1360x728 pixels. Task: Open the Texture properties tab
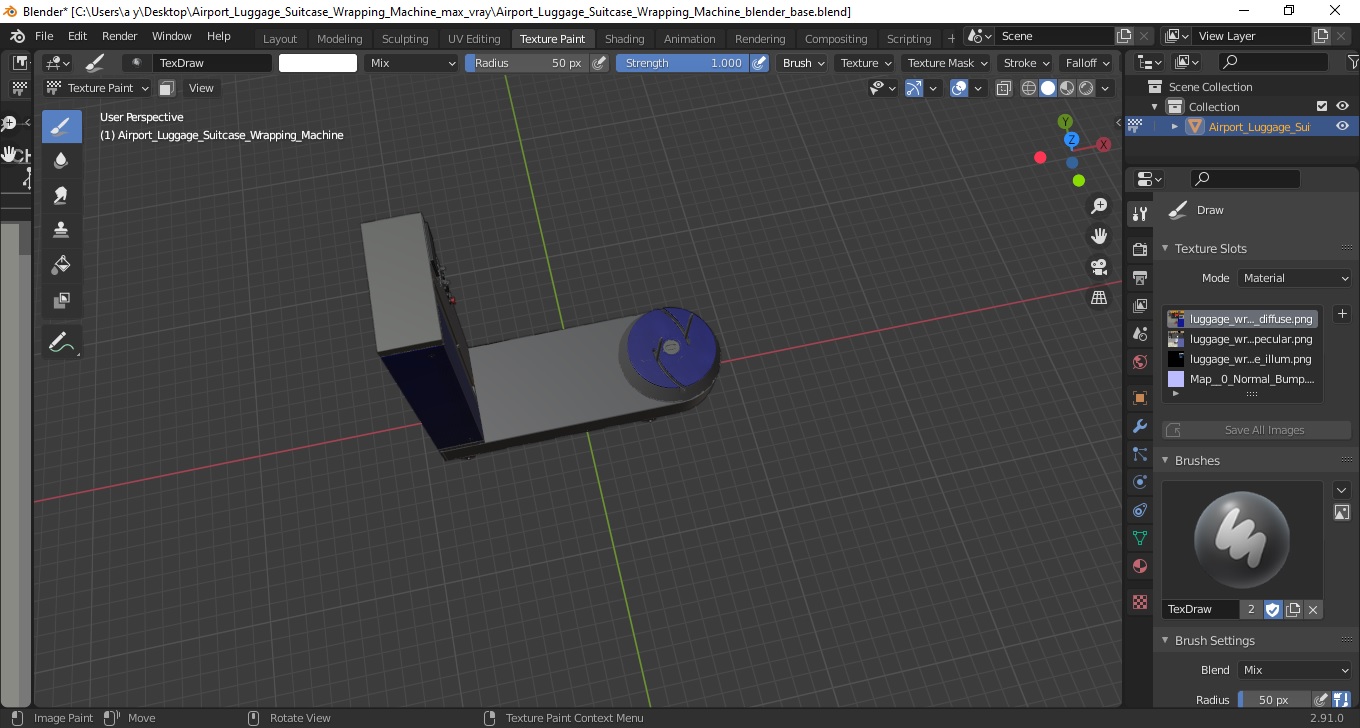coord(1139,602)
